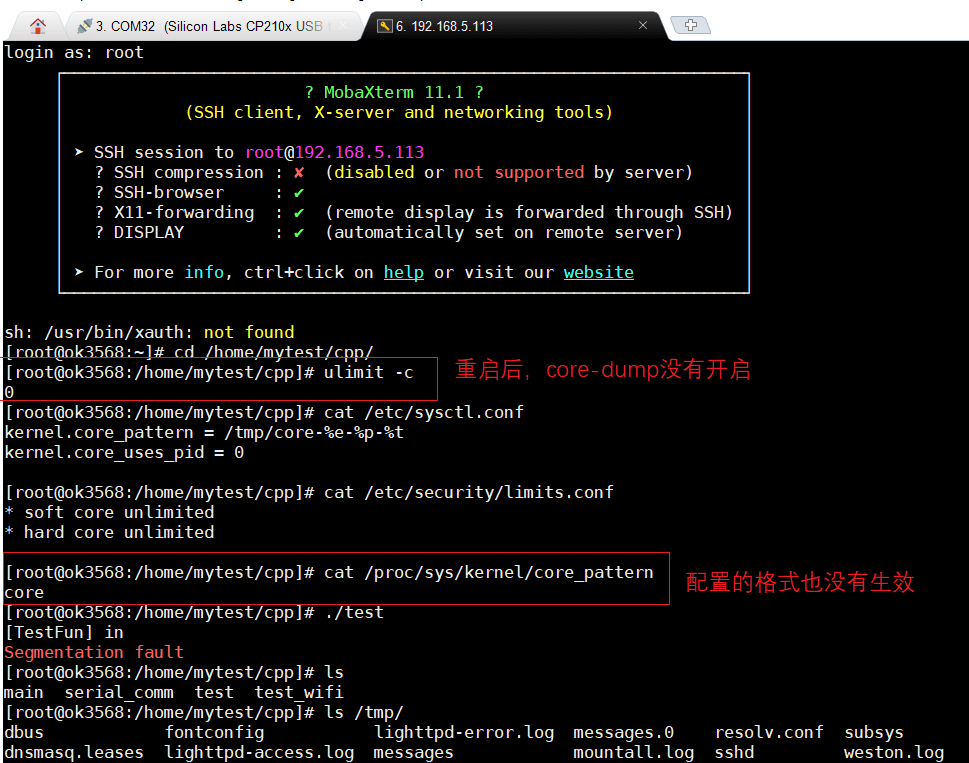
Task: Click the 'X11-forwarding' status line
Action: pos(413,213)
